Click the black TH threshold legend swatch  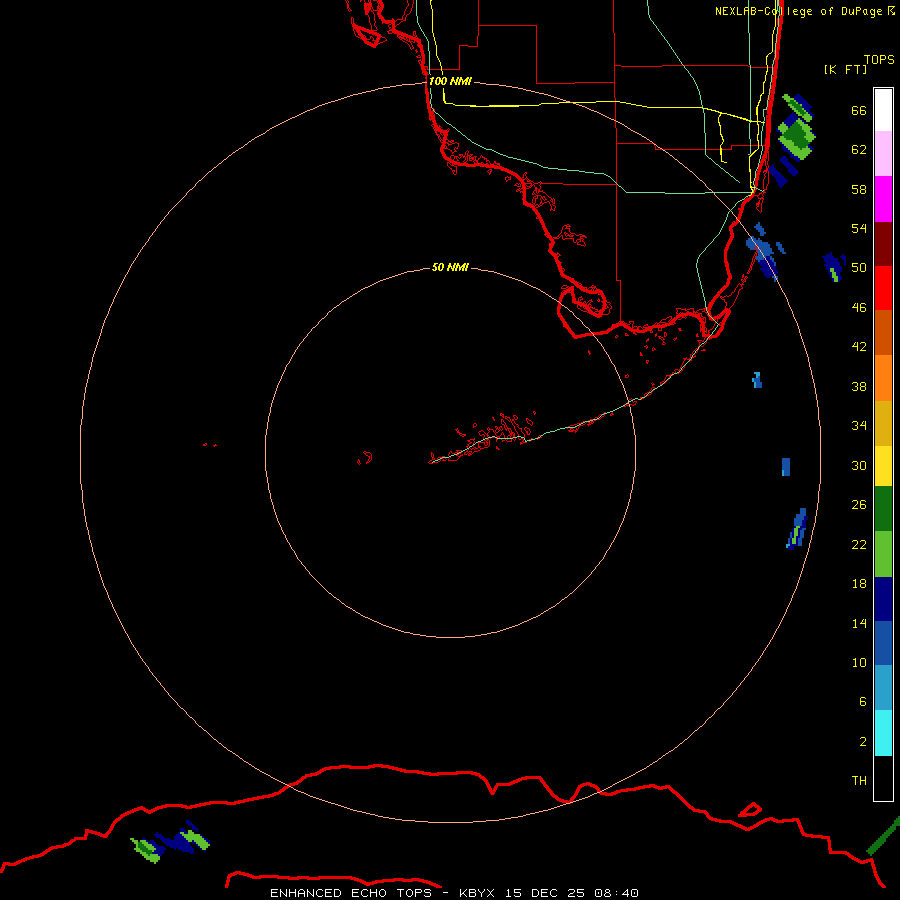tap(883, 778)
